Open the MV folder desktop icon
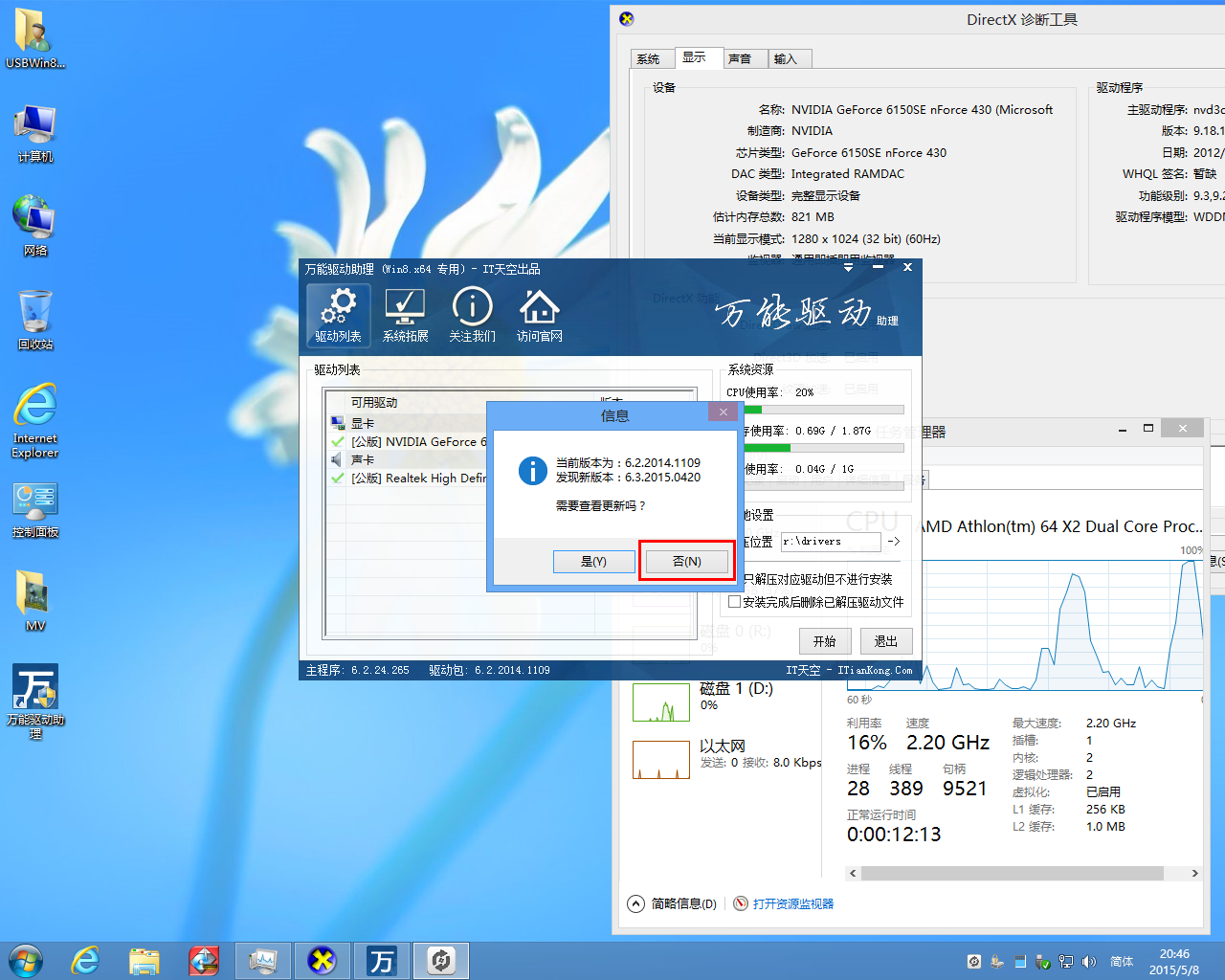1225x980 pixels. pos(35,601)
